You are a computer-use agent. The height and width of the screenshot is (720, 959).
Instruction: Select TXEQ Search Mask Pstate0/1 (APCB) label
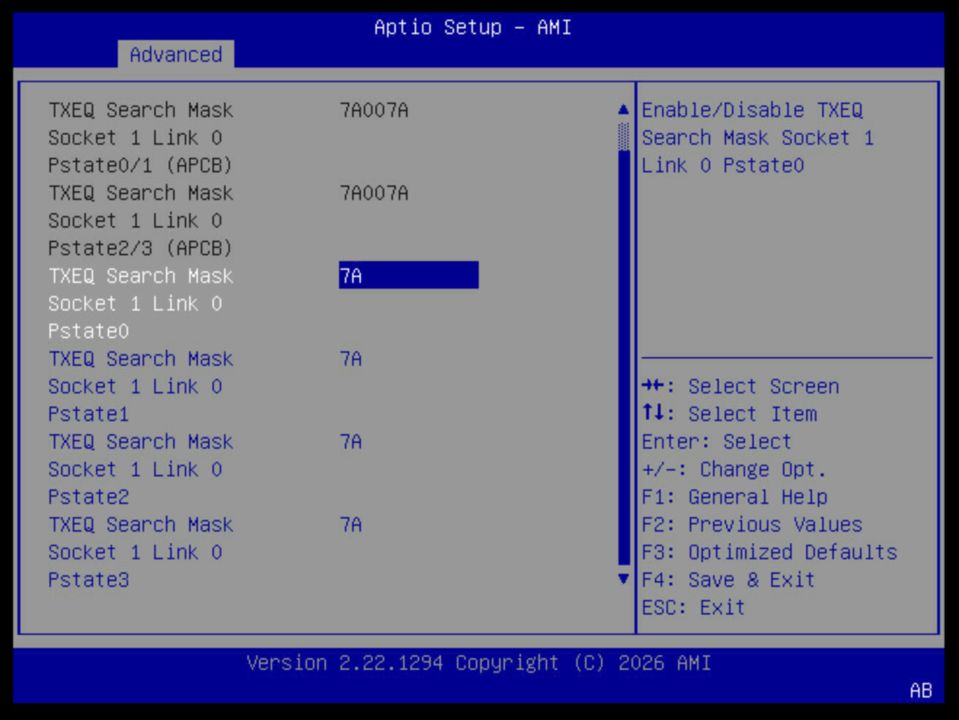click(x=141, y=138)
